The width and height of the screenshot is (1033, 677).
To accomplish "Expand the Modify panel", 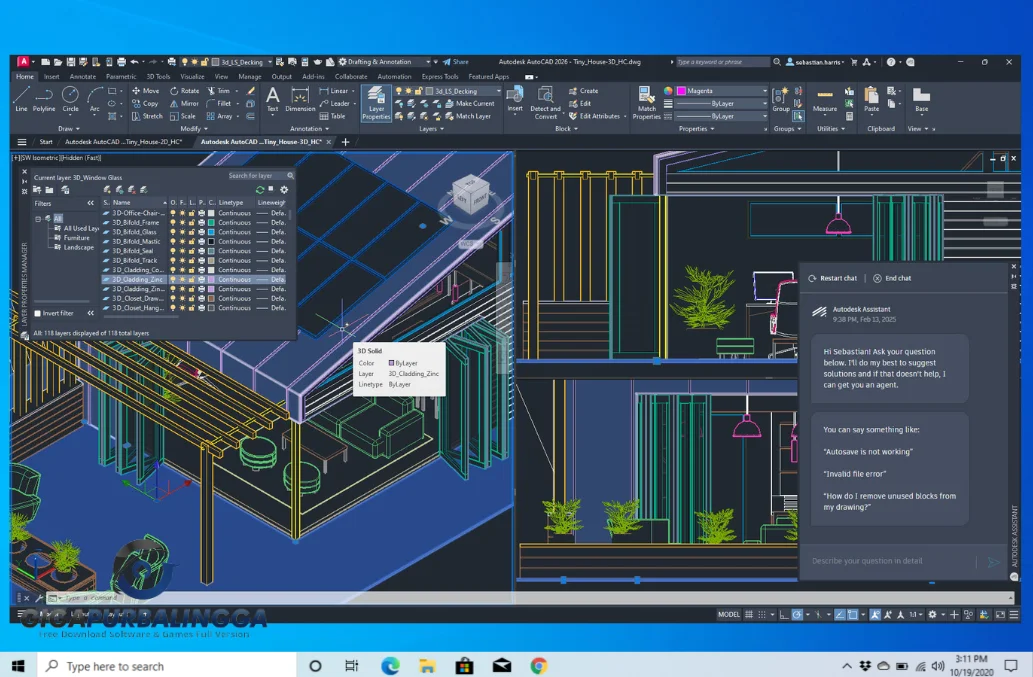I will 194,129.
